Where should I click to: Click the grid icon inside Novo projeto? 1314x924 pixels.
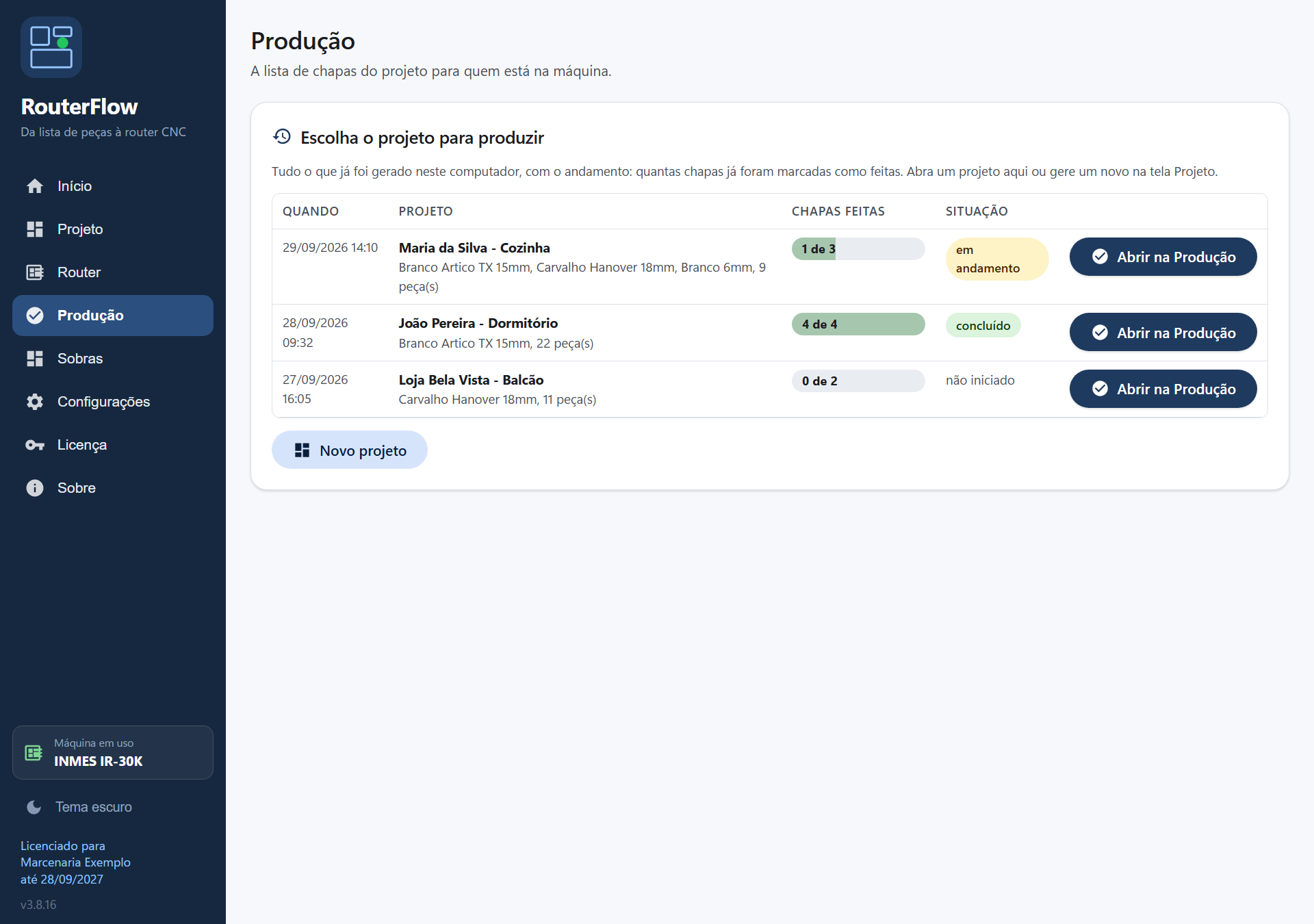pyautogui.click(x=302, y=450)
